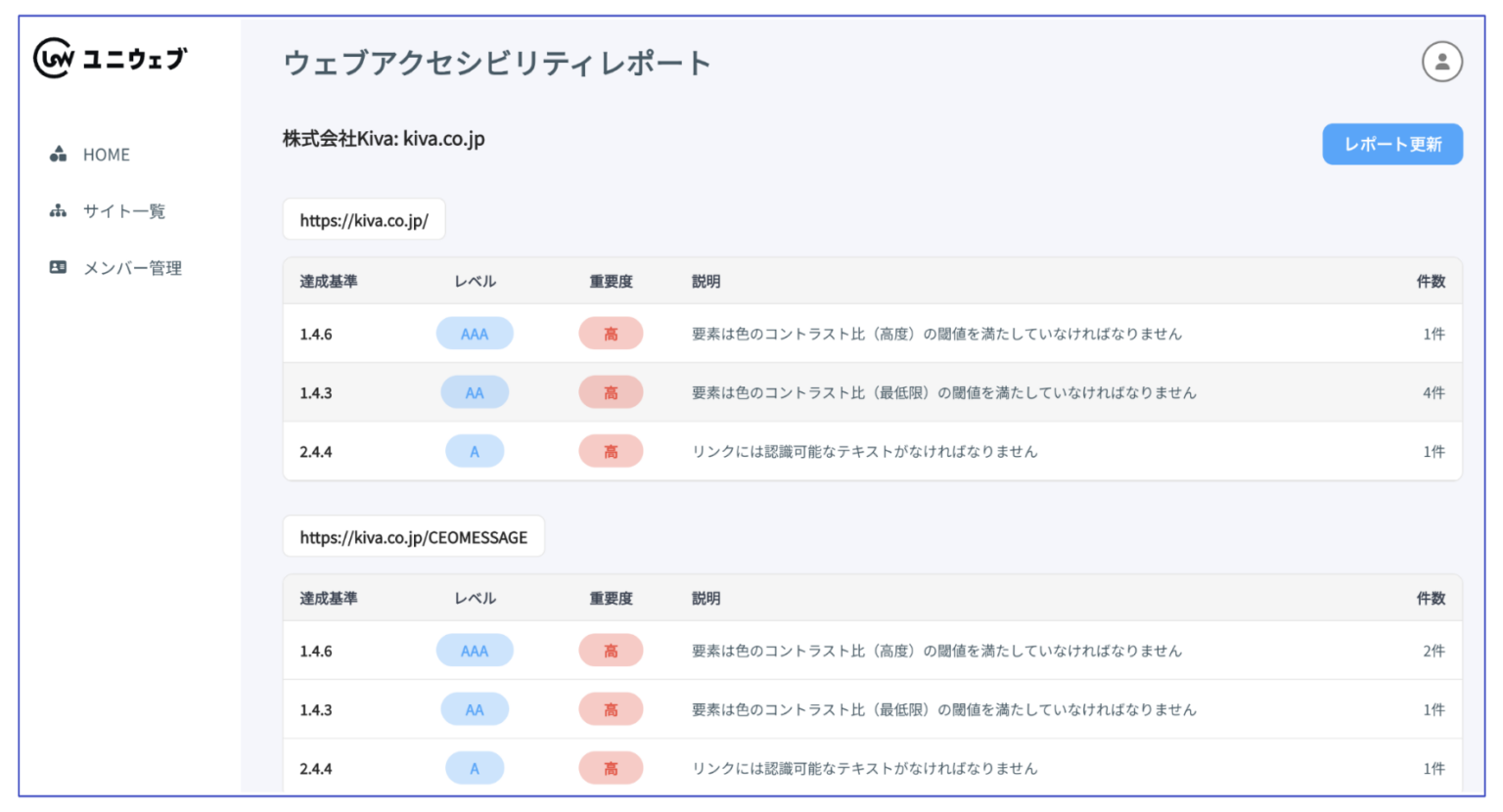Click AA badge in CEOMESSAGE table

click(x=475, y=709)
